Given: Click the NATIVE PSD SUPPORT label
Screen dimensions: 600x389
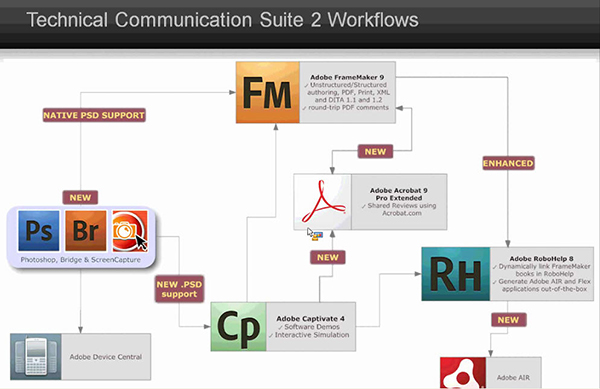Looking at the screenshot, I should tap(94, 115).
